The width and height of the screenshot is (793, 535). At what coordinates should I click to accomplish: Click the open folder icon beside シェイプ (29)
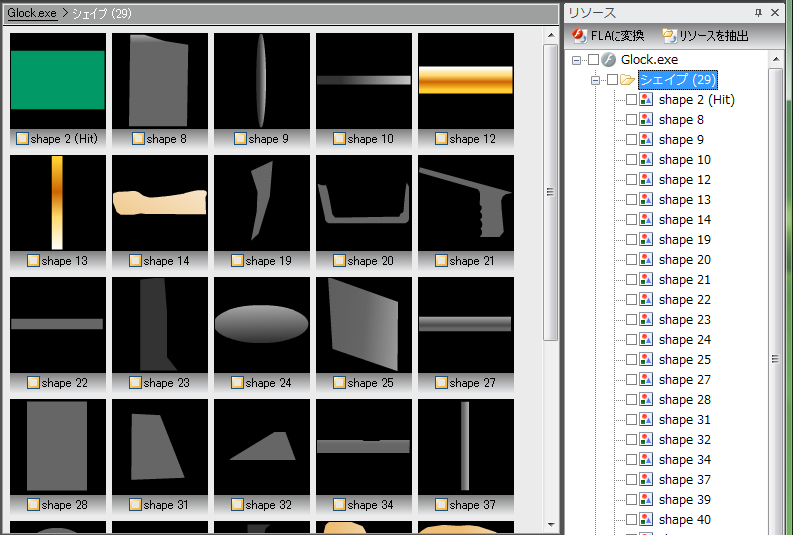628,79
